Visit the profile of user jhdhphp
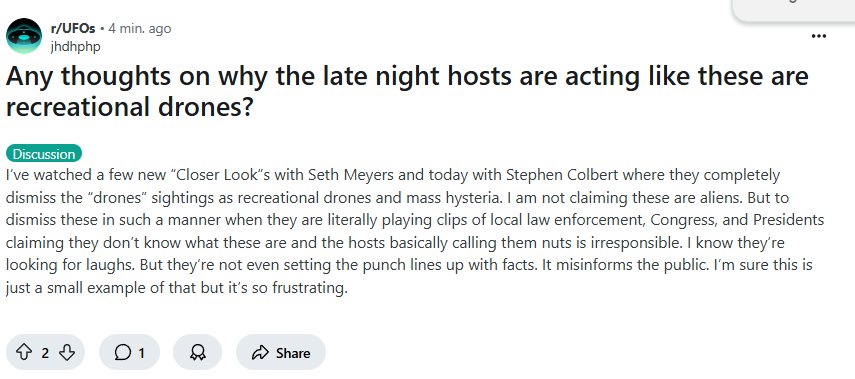 [x=75, y=46]
